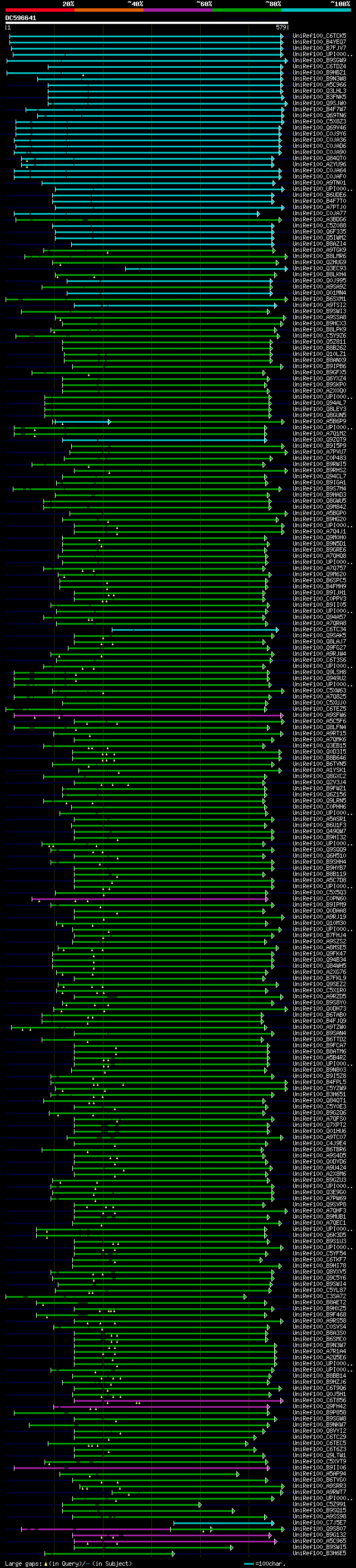356x1568 pixels.
Task: Select the UniRef100_Q5IWM2 label
Action: 319,238
